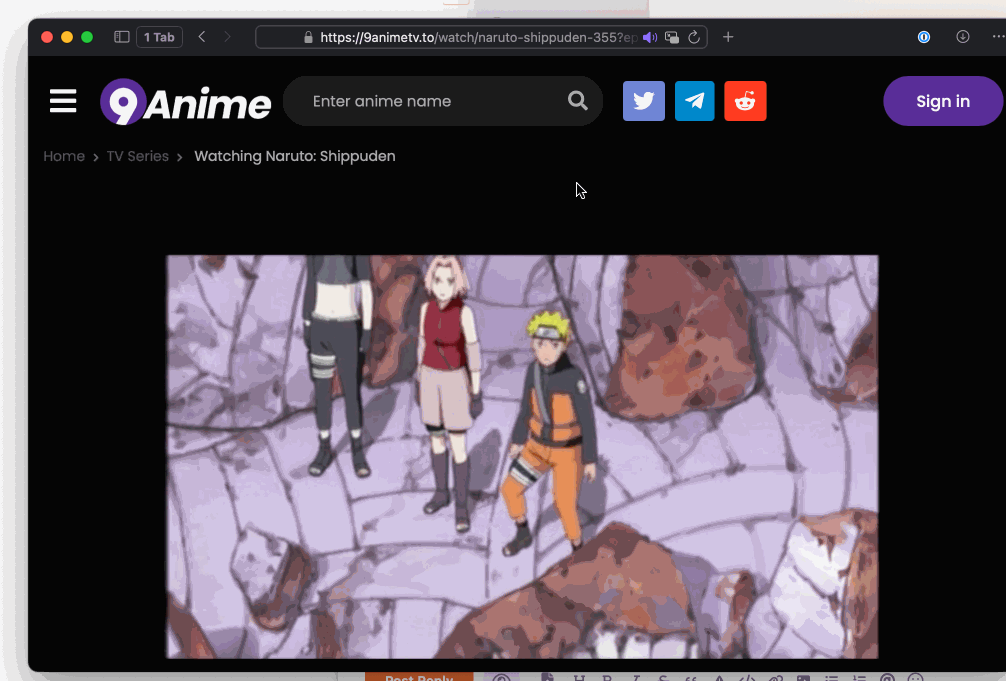Image resolution: width=1006 pixels, height=681 pixels.
Task: Click the magnifier search icon
Action: click(577, 101)
